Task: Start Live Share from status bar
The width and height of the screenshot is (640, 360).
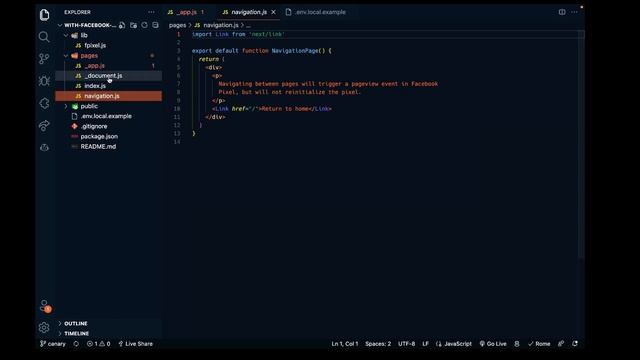Action: [136, 344]
